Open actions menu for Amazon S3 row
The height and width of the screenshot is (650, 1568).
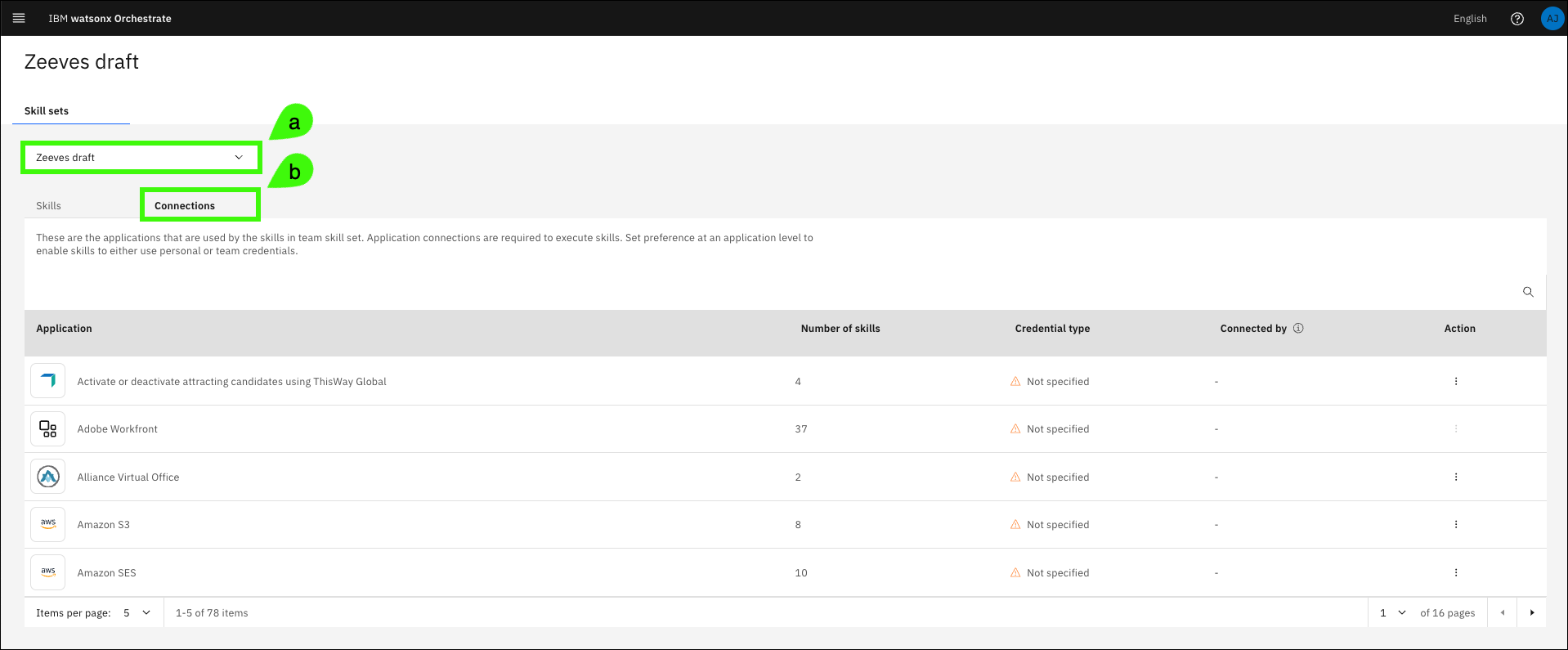(1455, 525)
